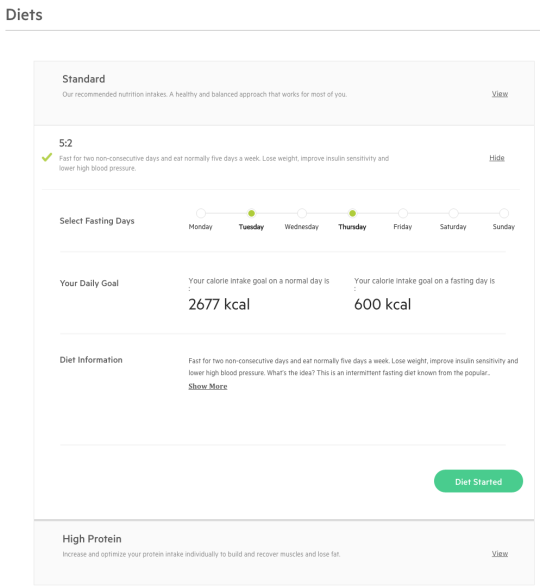Select Saturday as a fasting day

(453, 213)
